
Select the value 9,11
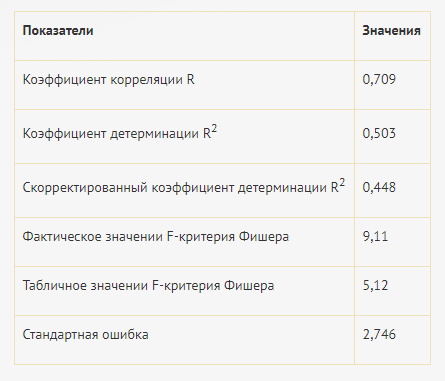[375, 236]
